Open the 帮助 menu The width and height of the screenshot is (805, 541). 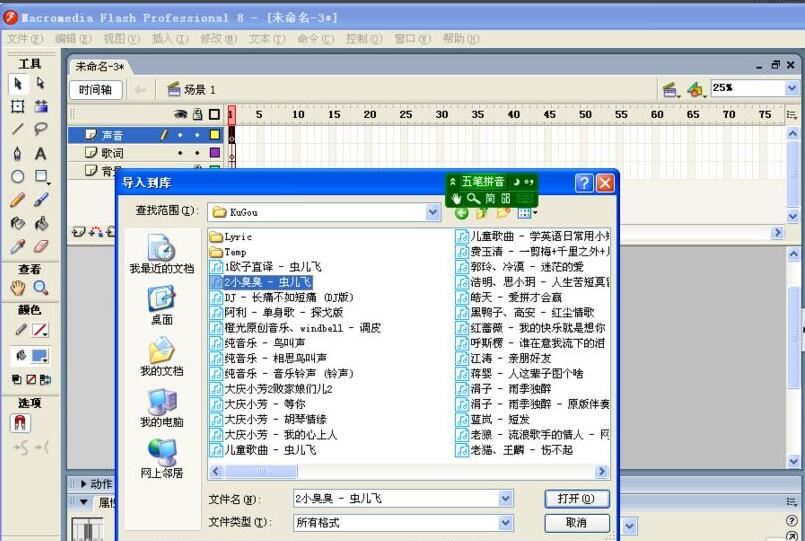[x=461, y=38]
